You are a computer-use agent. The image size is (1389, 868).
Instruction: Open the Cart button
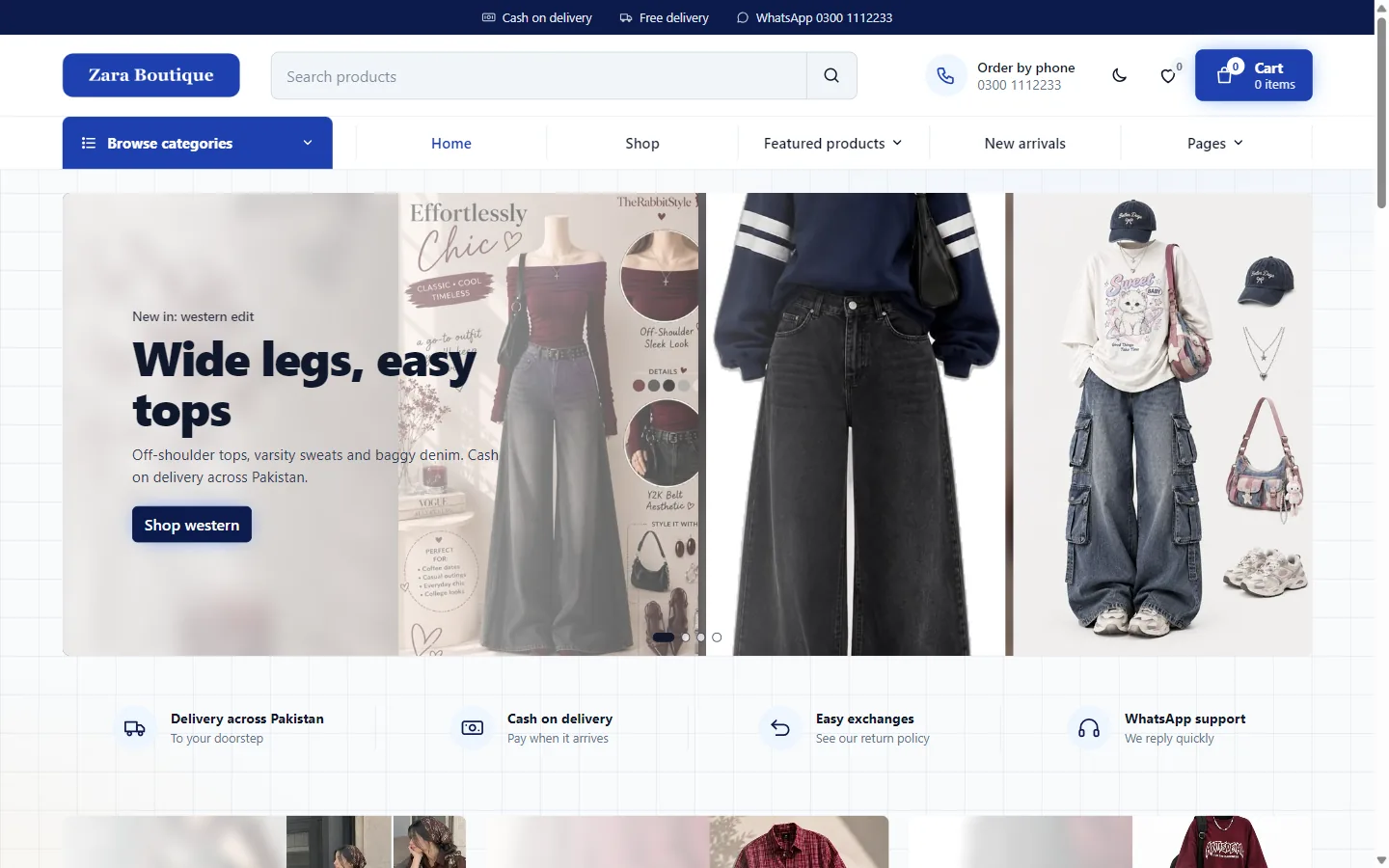(1254, 75)
